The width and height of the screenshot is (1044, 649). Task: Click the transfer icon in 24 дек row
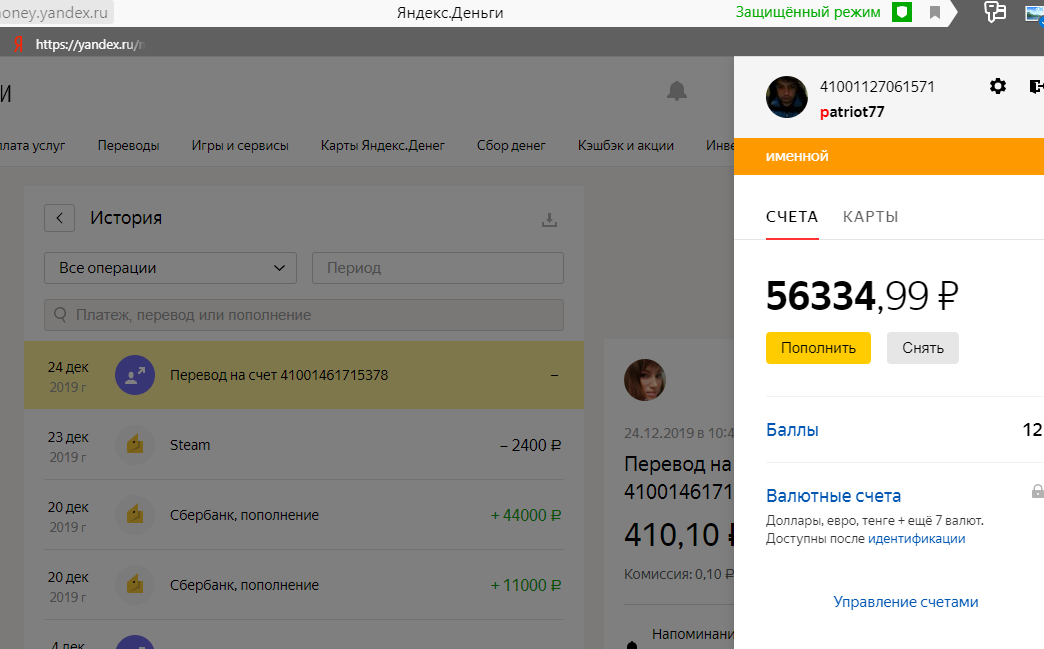pos(134,375)
